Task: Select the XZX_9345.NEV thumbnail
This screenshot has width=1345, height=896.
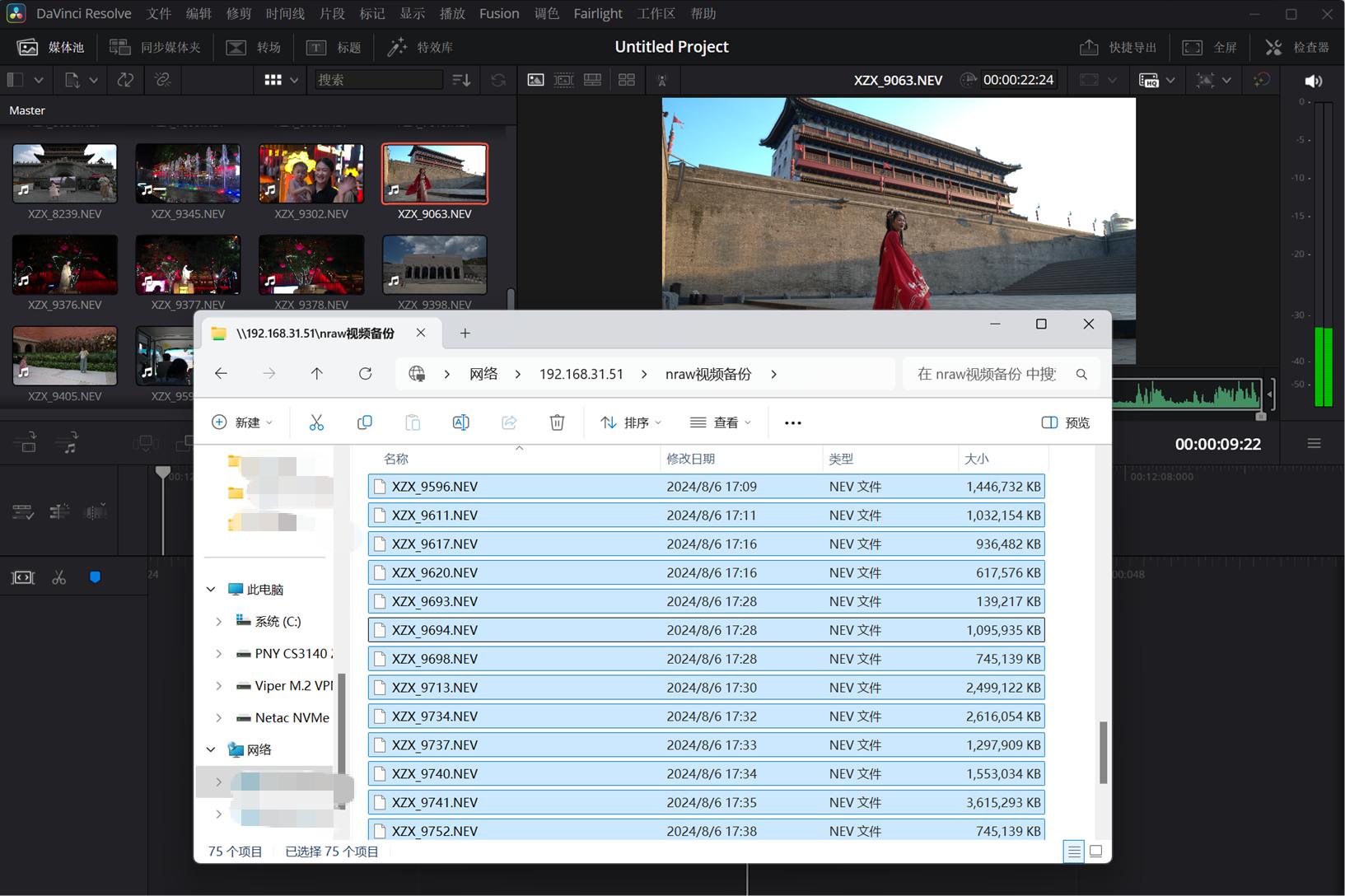Action: tap(188, 174)
